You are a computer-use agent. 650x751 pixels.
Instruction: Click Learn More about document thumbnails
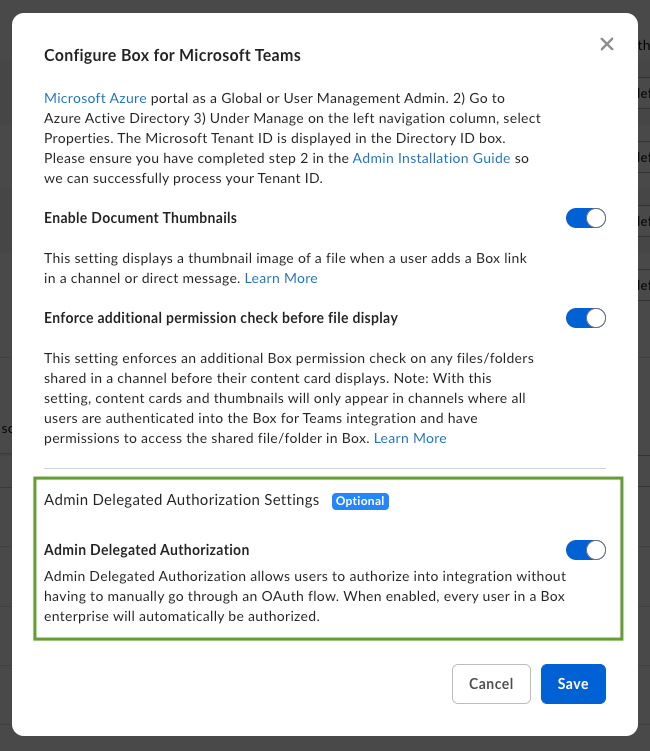point(281,278)
